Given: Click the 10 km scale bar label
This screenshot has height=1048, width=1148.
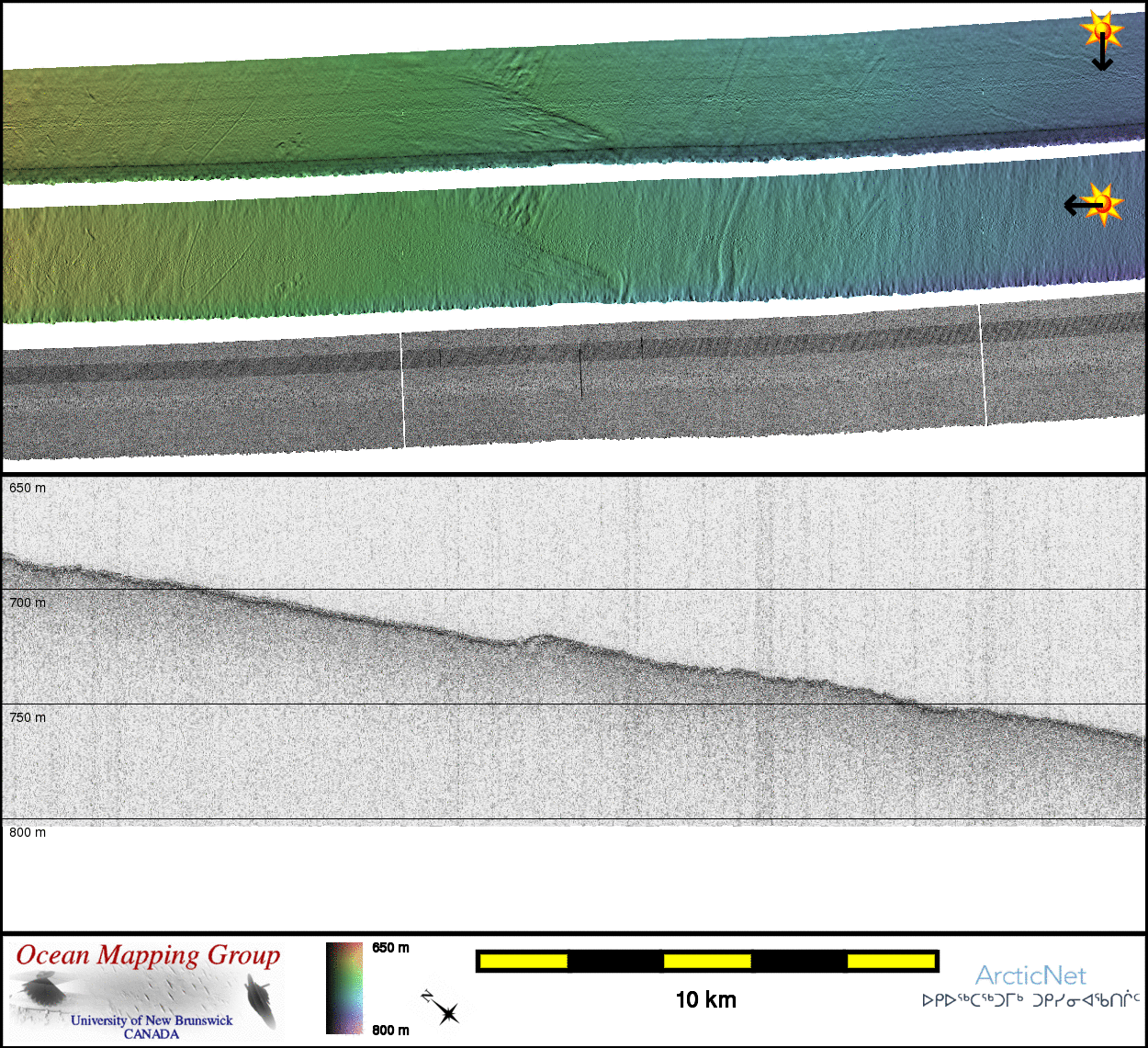Looking at the screenshot, I should (x=705, y=1000).
